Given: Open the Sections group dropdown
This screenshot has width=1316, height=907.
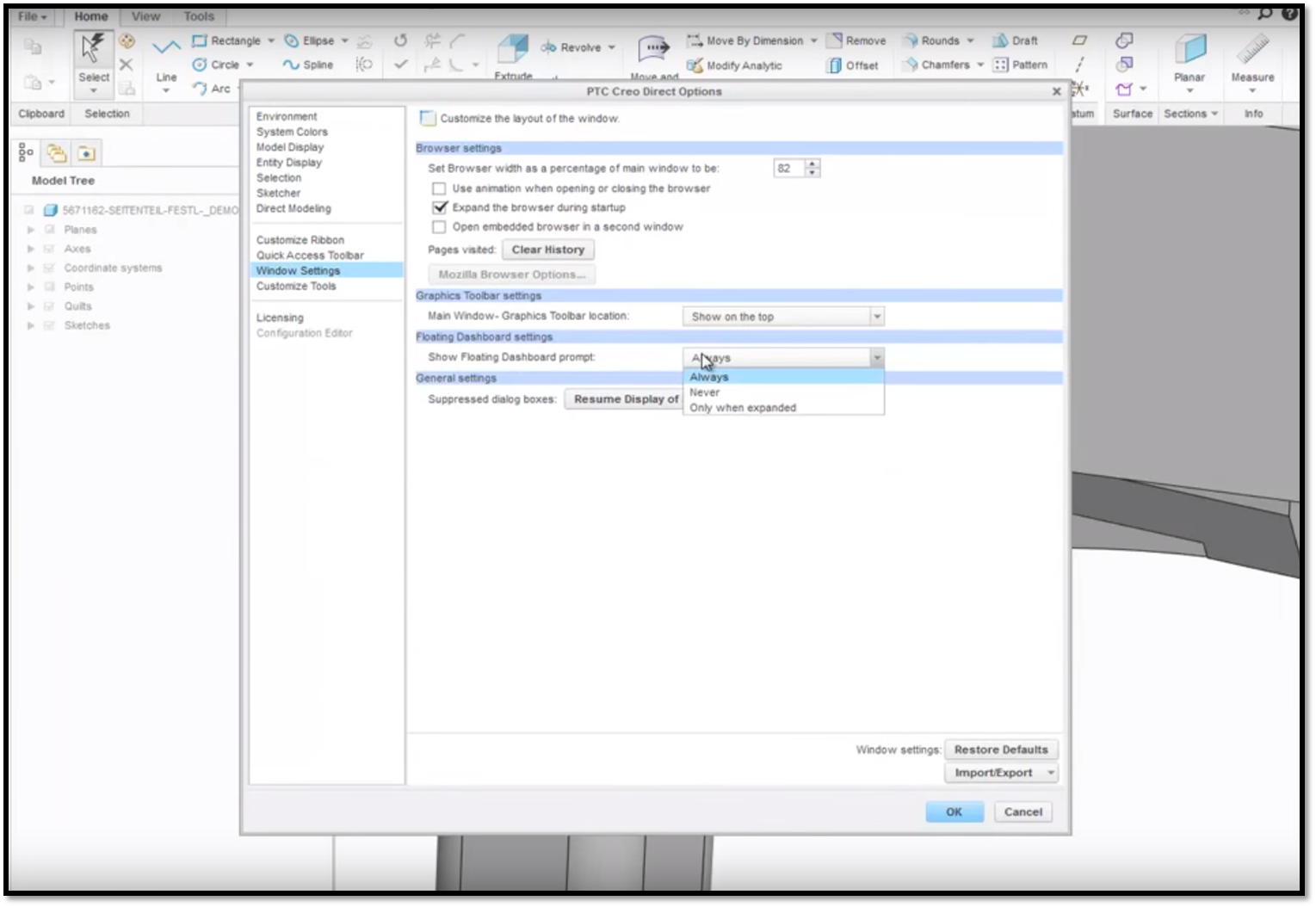Looking at the screenshot, I should 1191,114.
